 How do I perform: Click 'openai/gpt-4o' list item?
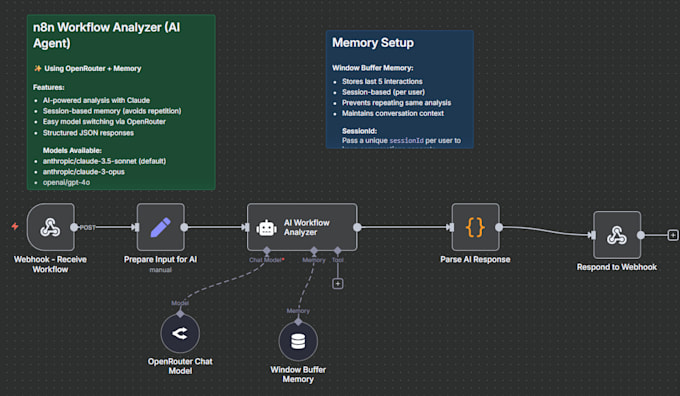click(x=66, y=182)
